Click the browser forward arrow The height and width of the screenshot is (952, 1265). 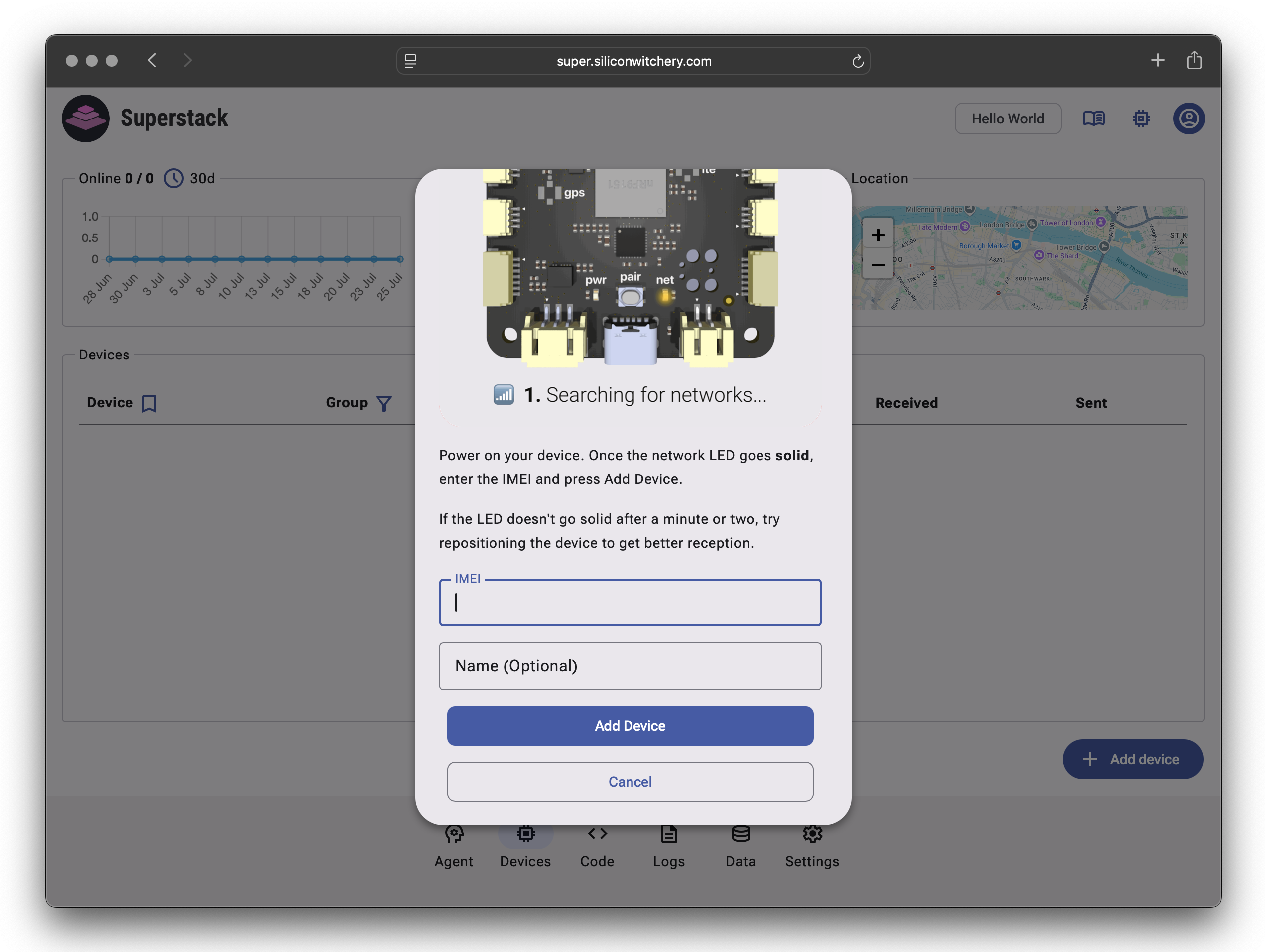click(x=188, y=60)
